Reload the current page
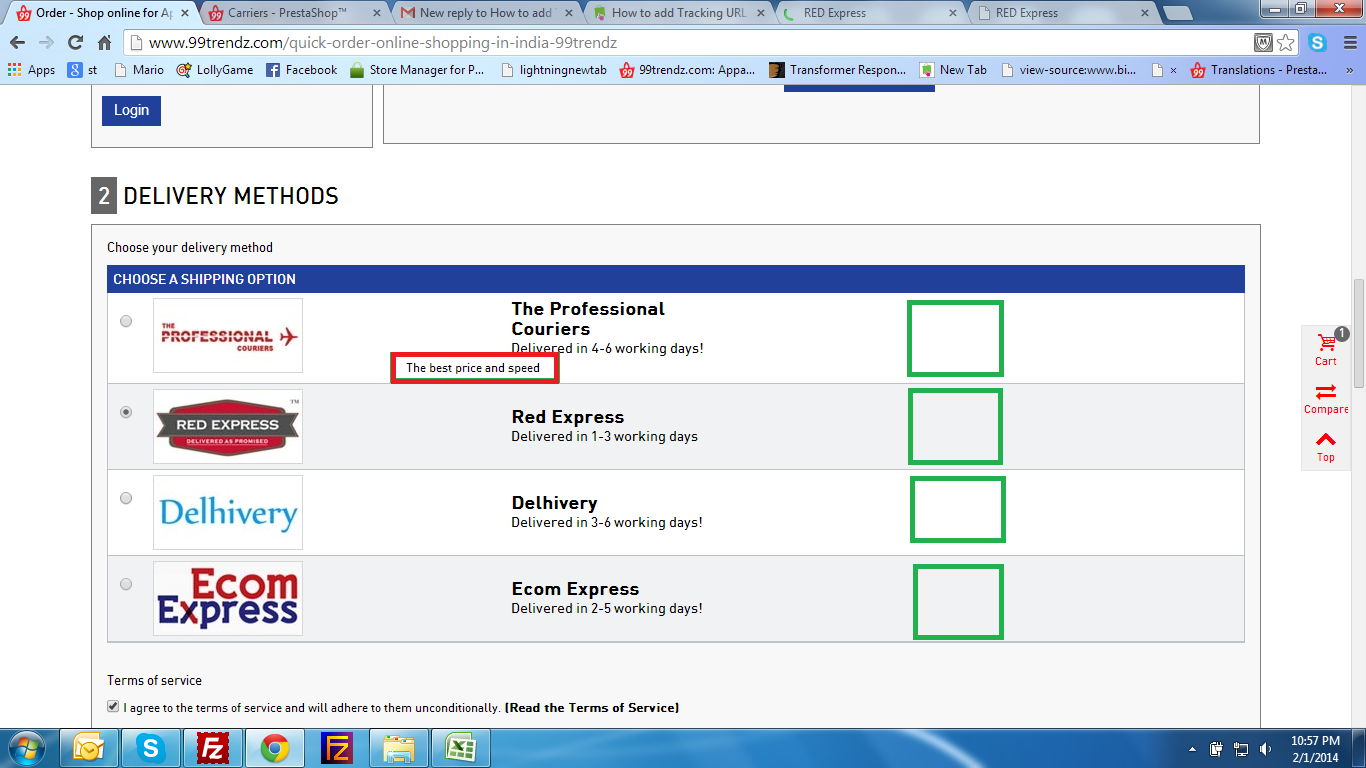The image size is (1366, 768). (x=75, y=43)
